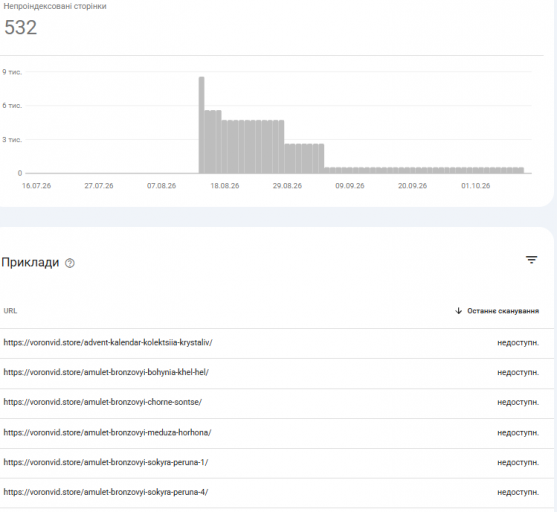The image size is (557, 512).
Task: Click the 3 тис. axis label
Action: (x=12, y=140)
